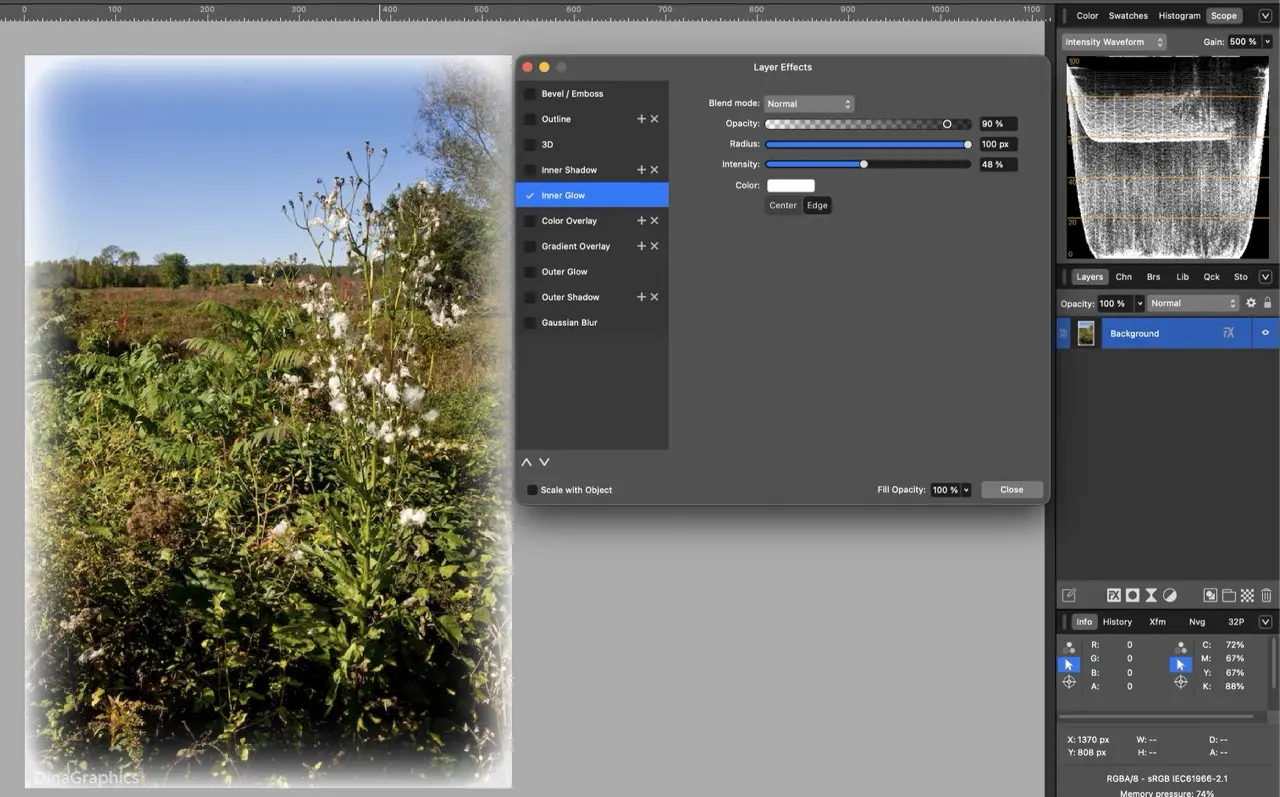Open Adjustments via the half-circle icon
1280x797 pixels.
tap(1170, 595)
